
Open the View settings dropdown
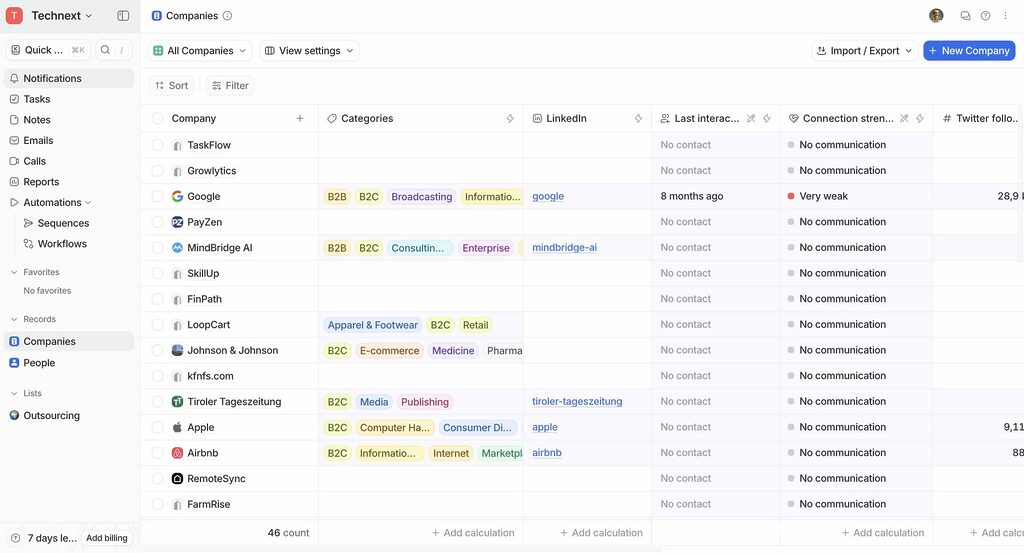(x=310, y=50)
